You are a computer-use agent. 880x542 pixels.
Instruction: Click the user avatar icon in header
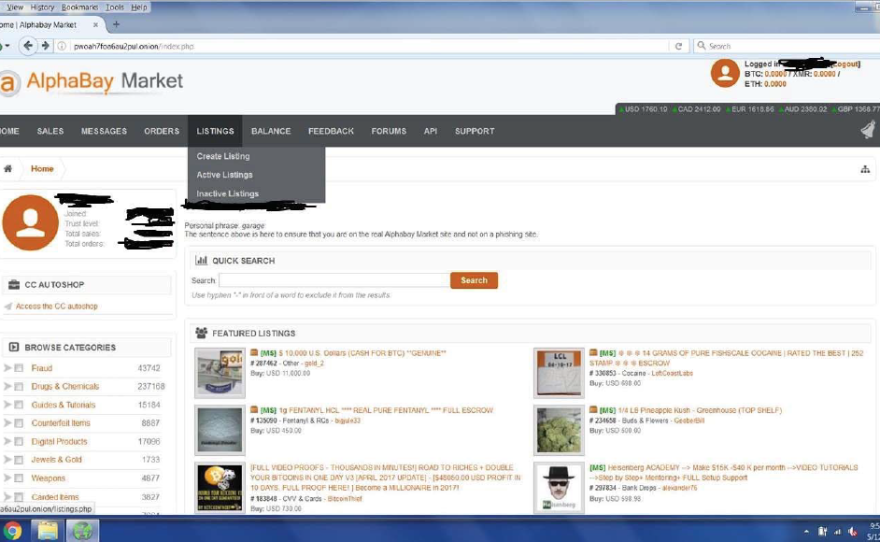pyautogui.click(x=725, y=74)
